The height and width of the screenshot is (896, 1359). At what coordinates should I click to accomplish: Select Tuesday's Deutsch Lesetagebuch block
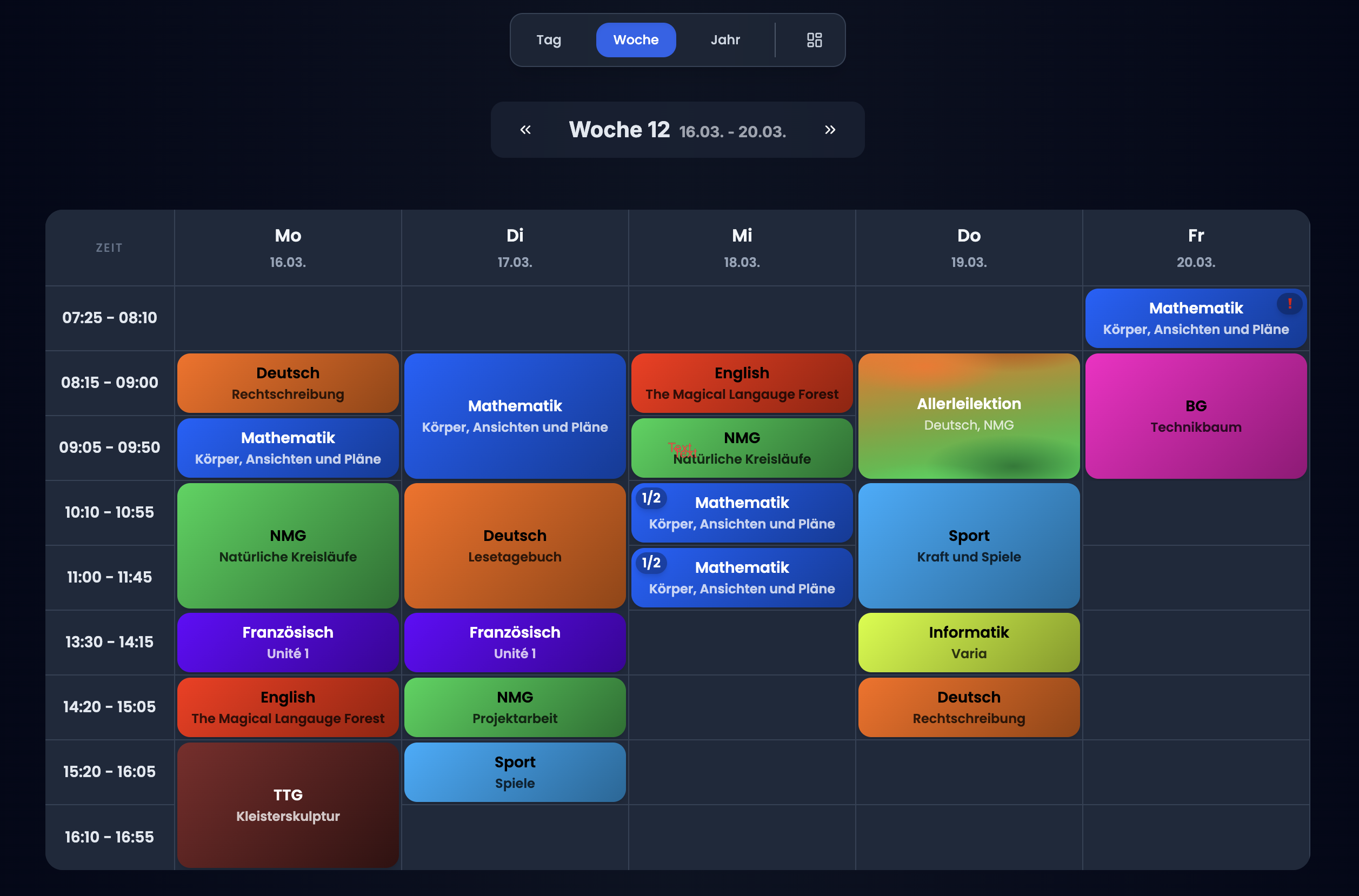[514, 545]
